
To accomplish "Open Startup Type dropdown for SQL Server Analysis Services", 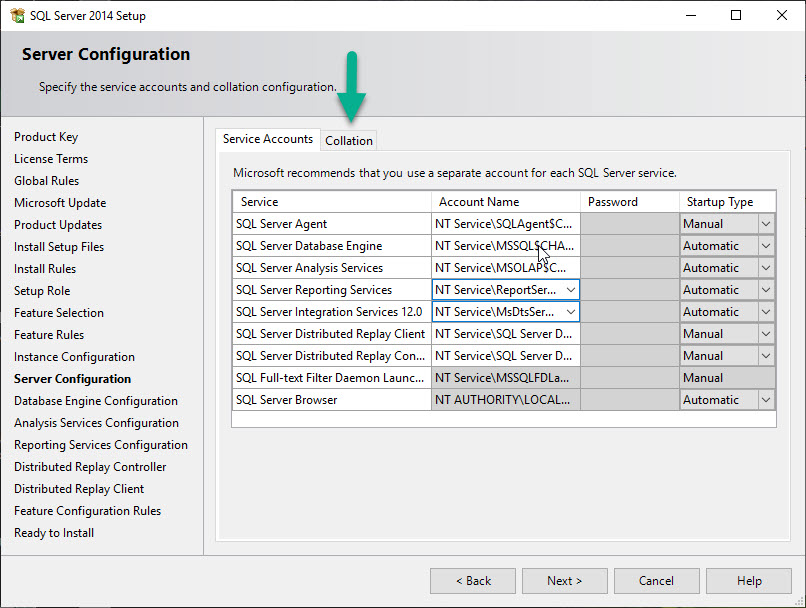I will pyautogui.click(x=766, y=268).
